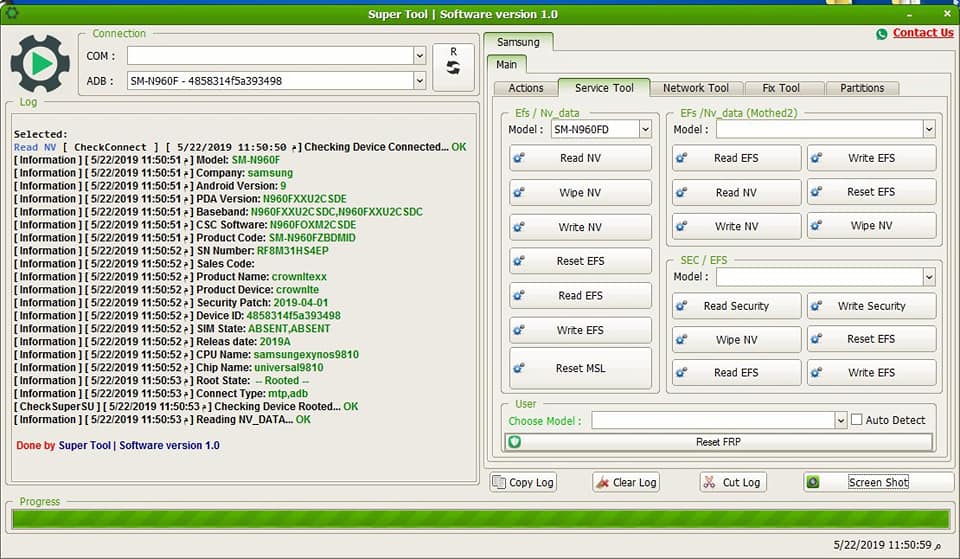Click the camera icon on Screen Shot
This screenshot has width=960, height=559.
813,482
